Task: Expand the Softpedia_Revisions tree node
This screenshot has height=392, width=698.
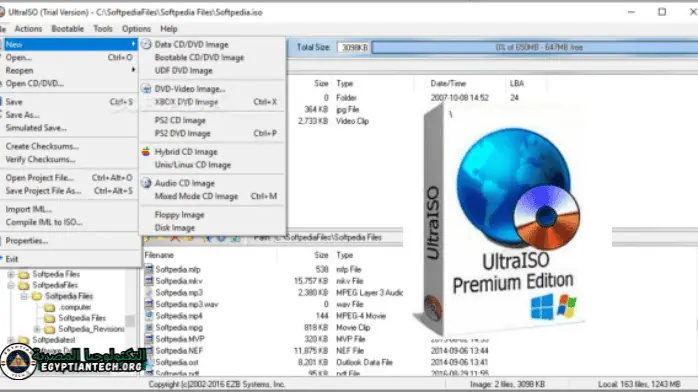Action: (x=37, y=329)
